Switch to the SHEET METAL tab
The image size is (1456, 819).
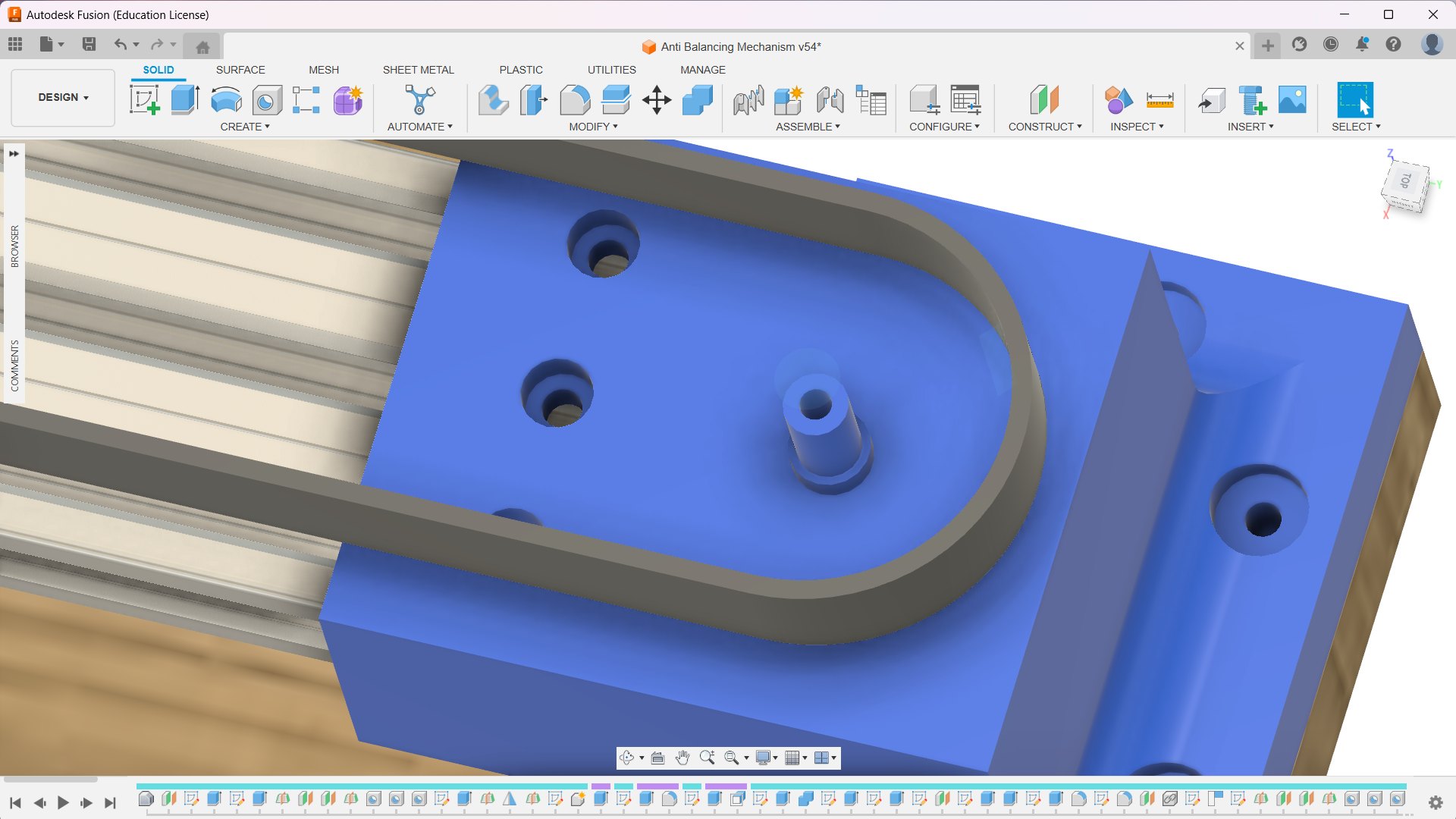tap(418, 70)
